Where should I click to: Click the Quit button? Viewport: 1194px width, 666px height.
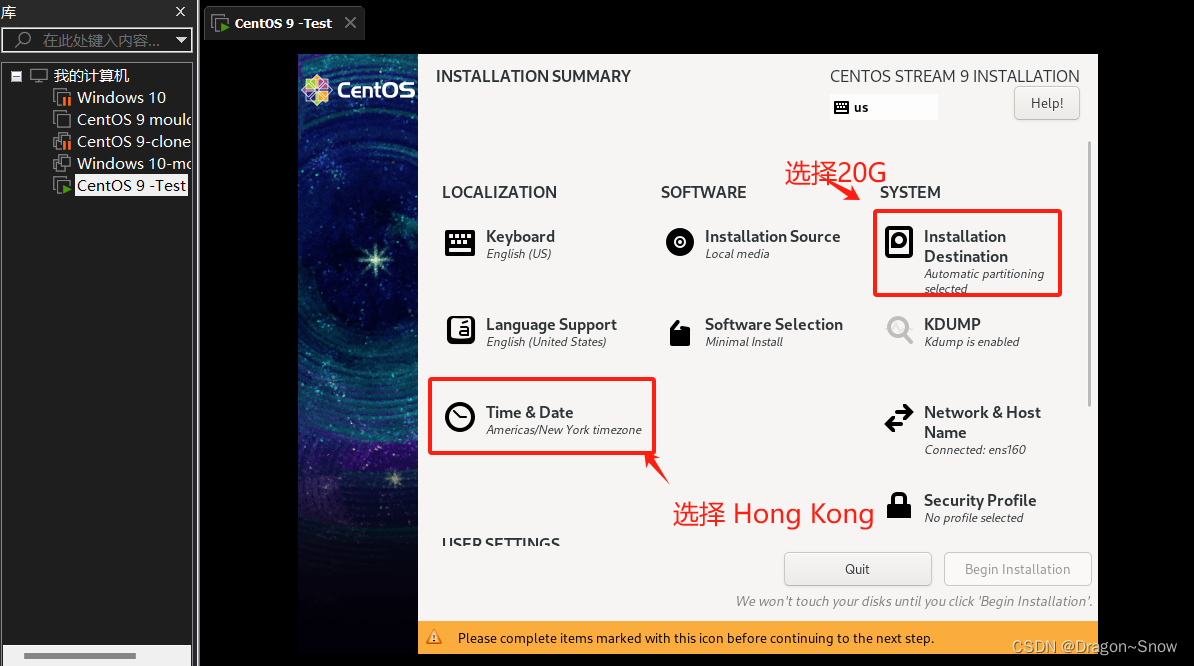[857, 569]
